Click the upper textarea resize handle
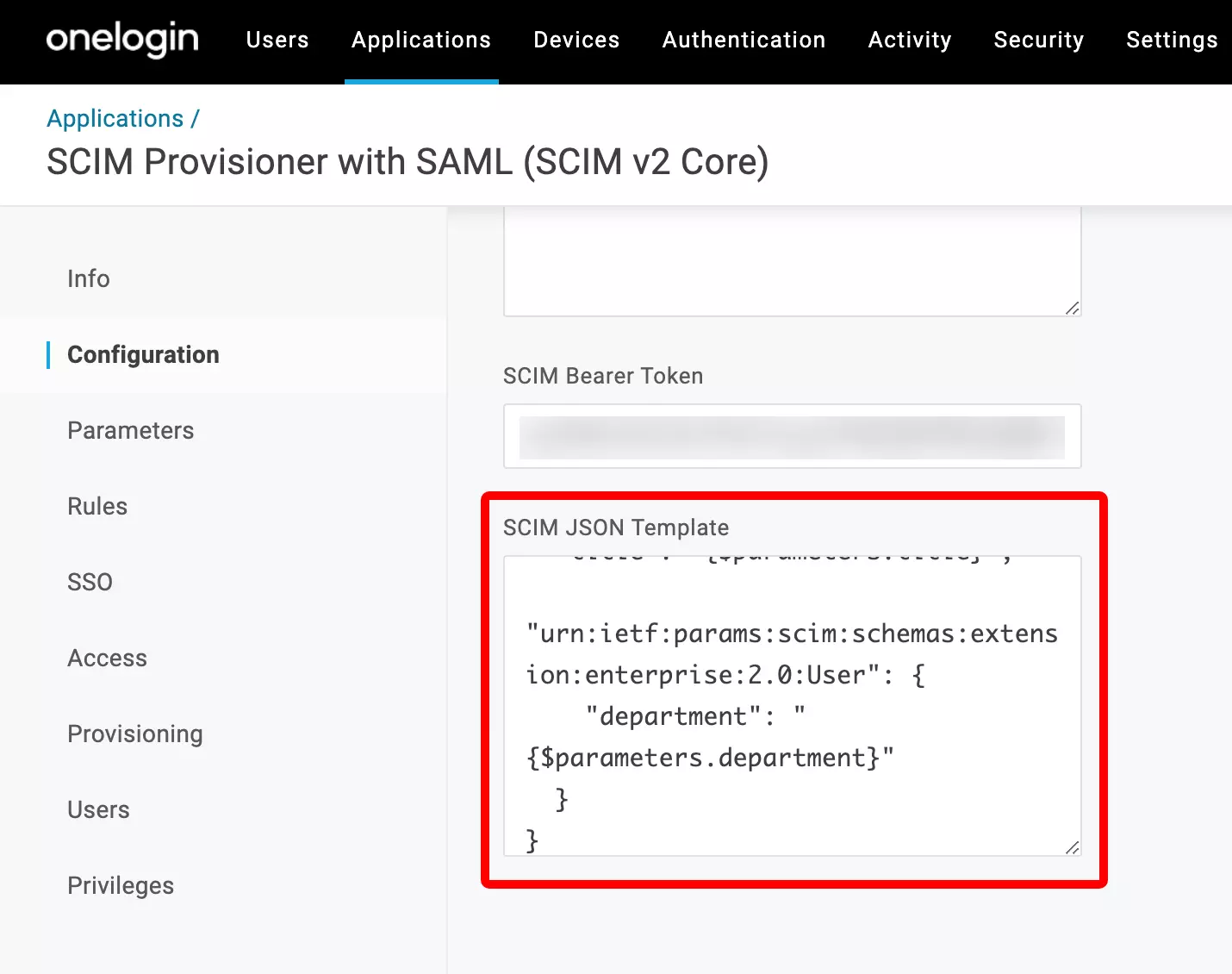The width and height of the screenshot is (1232, 974). click(1072, 308)
